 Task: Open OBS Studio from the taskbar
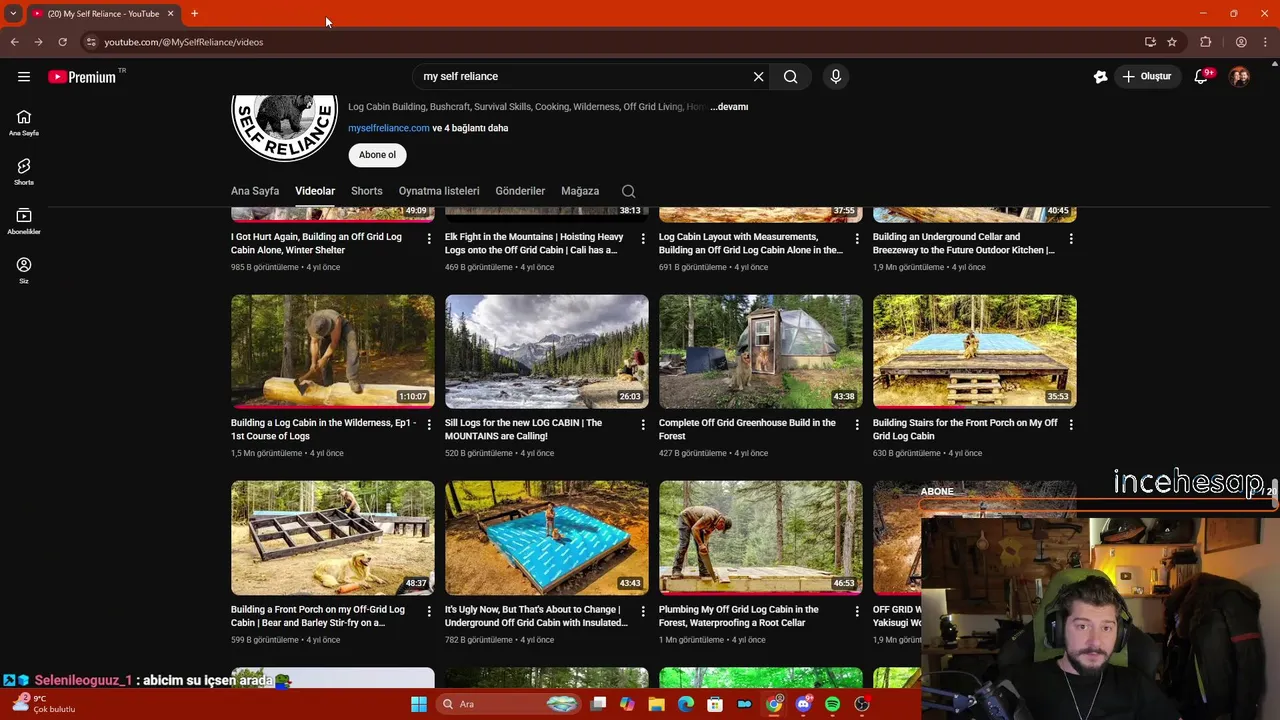click(862, 704)
